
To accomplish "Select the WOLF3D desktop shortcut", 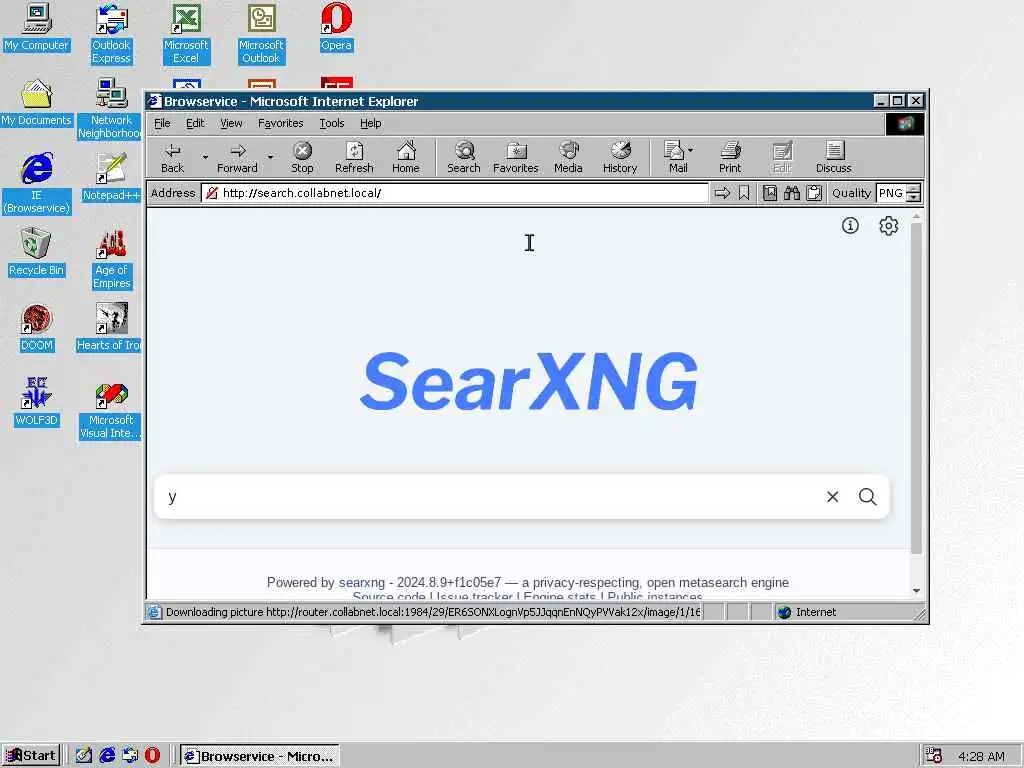I will [x=37, y=402].
